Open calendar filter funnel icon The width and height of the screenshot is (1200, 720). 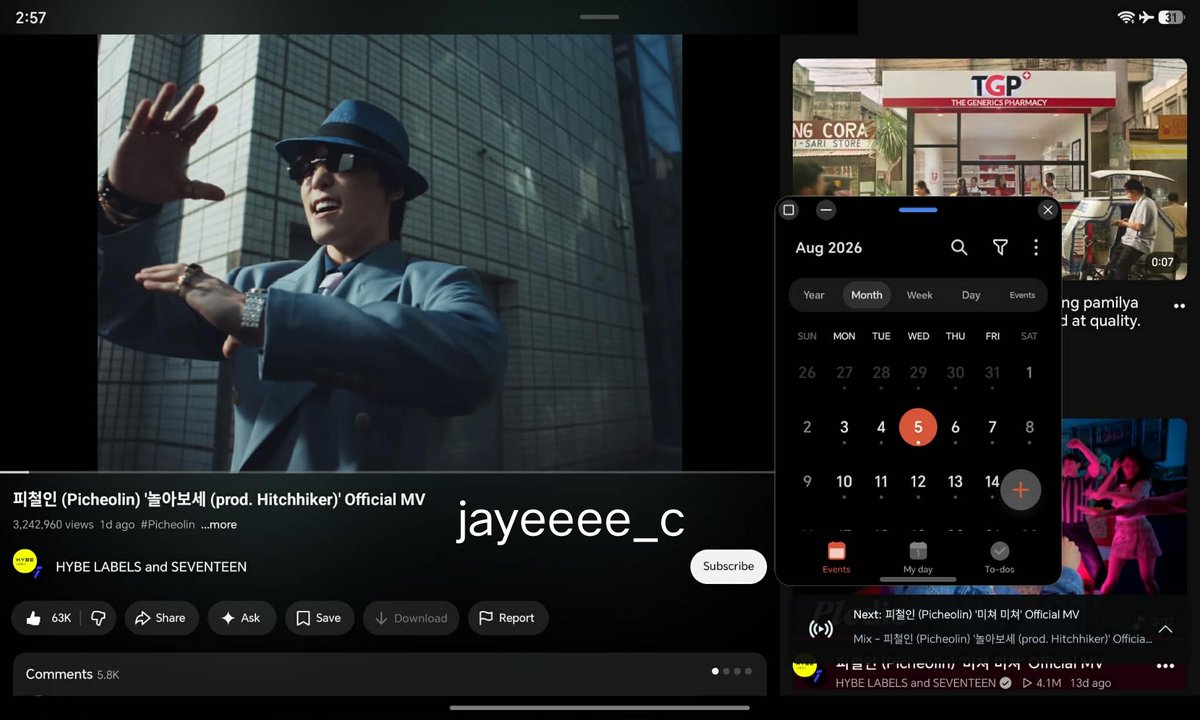[999, 247]
